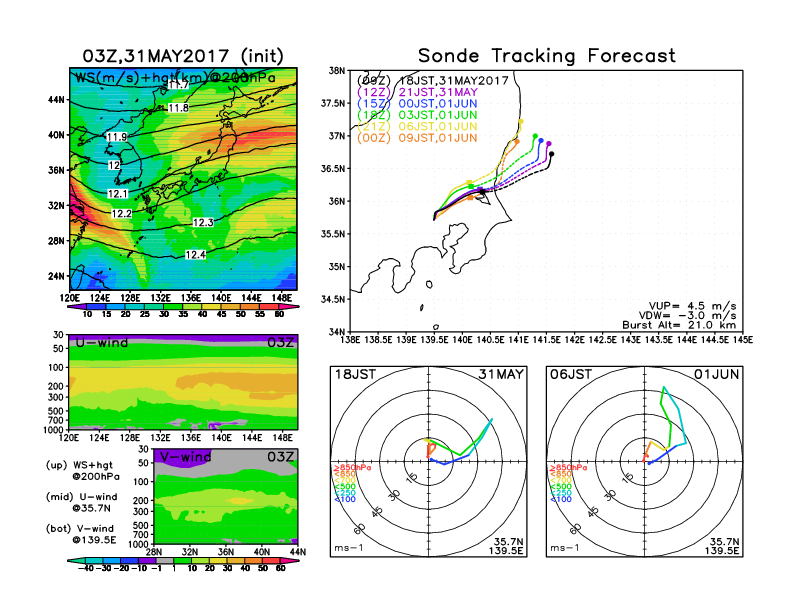Screen dimensions: 792x612
Task: Click the yellow 21Z track landing dot
Action: click(x=521, y=121)
